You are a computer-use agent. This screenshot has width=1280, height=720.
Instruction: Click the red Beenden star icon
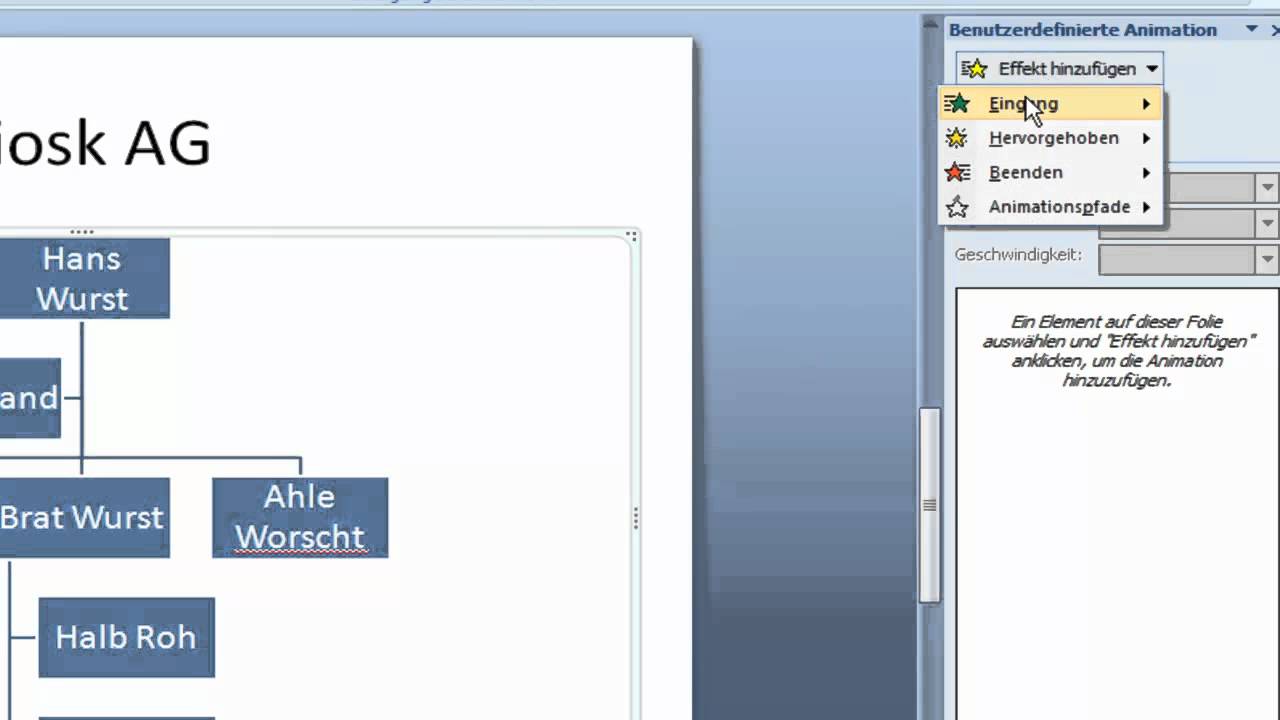[957, 172]
